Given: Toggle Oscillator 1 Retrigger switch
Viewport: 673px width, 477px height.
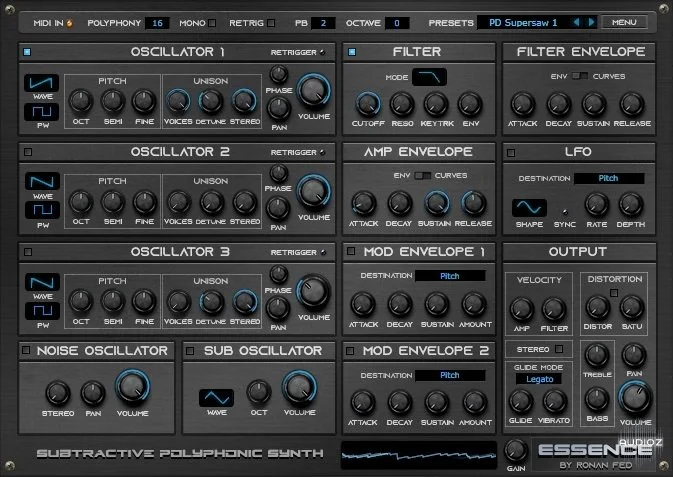Looking at the screenshot, I should [x=322, y=52].
